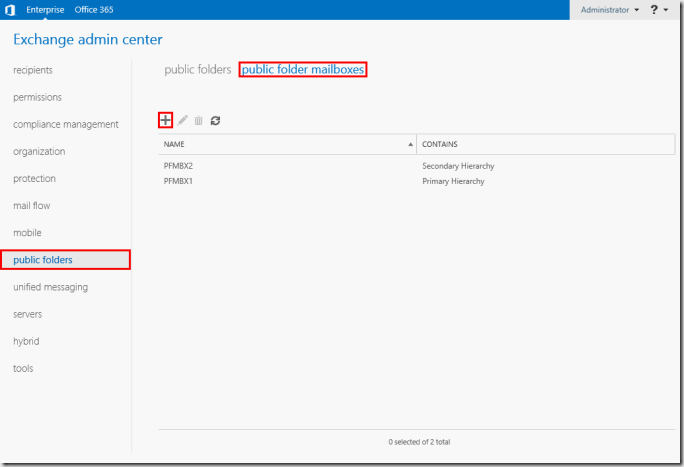Image resolution: width=684 pixels, height=467 pixels.
Task: Select the PFMBX2 mailbox row
Action: (x=178, y=166)
